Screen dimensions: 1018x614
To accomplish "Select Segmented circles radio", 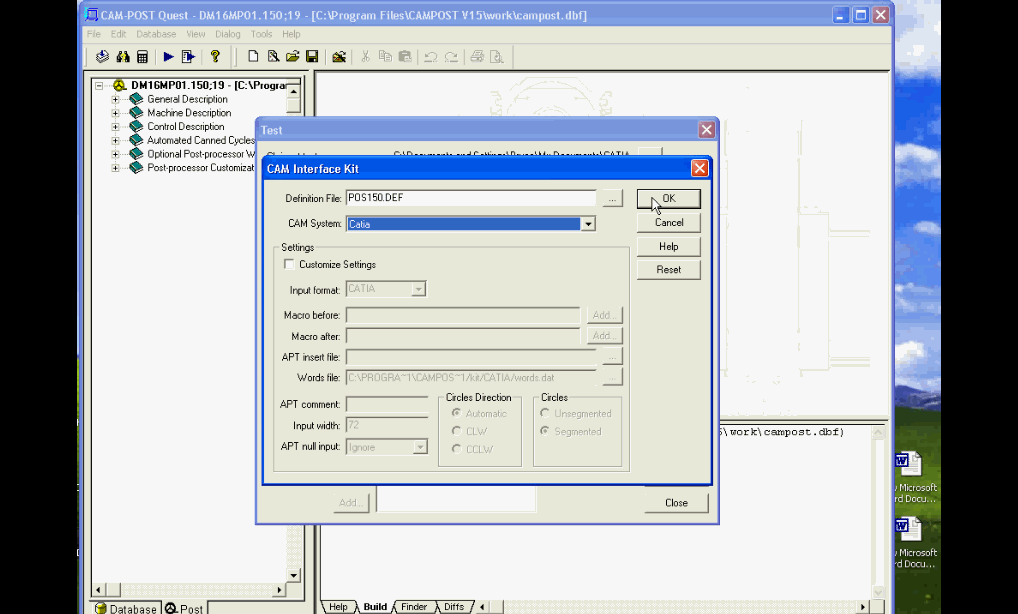I will point(545,431).
